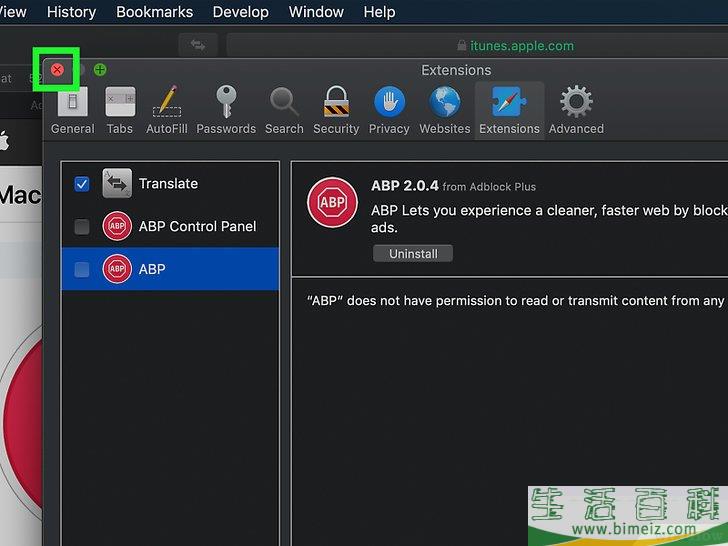Click the ABP icon in selected row

point(117,269)
